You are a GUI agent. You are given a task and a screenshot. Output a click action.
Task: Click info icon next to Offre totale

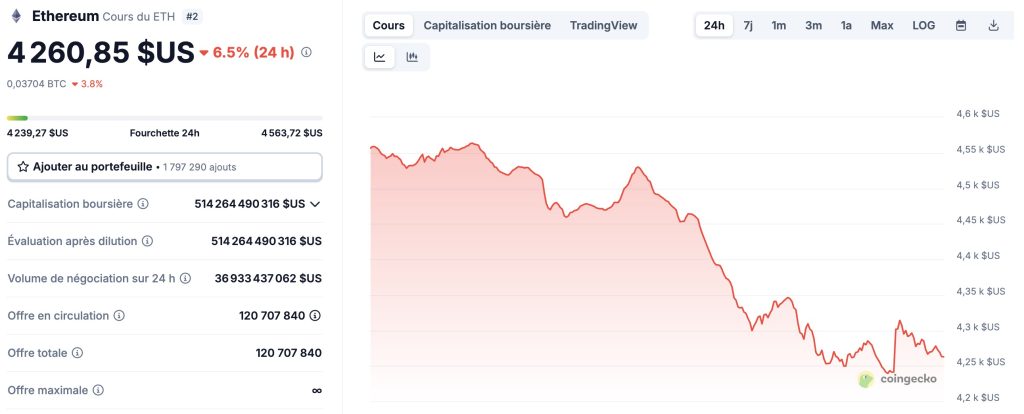click(77, 353)
